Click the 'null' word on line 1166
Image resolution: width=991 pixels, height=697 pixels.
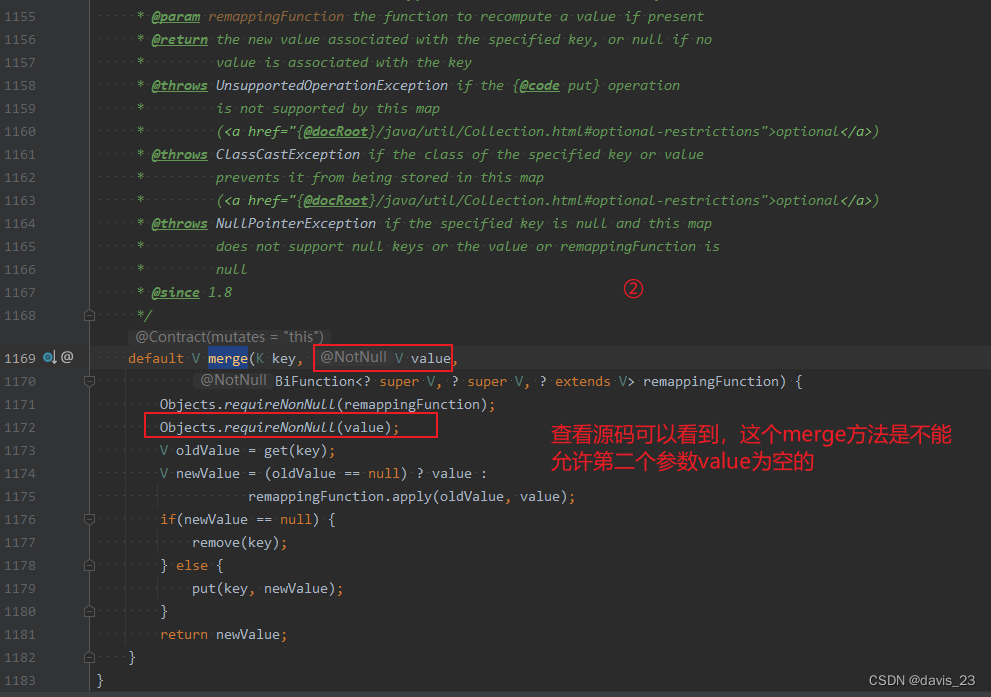[x=231, y=270]
